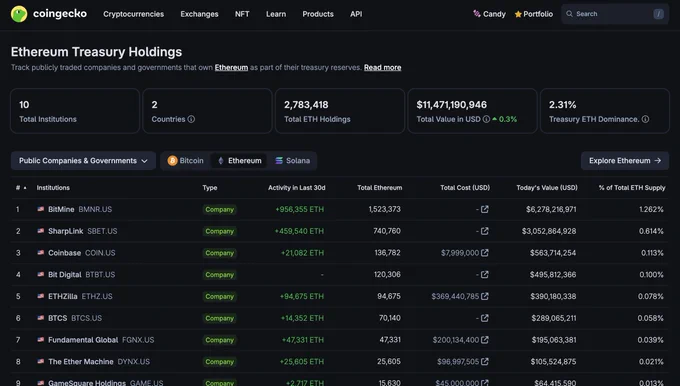Open Products menu
Screen dimensions: 680x386
point(318,14)
